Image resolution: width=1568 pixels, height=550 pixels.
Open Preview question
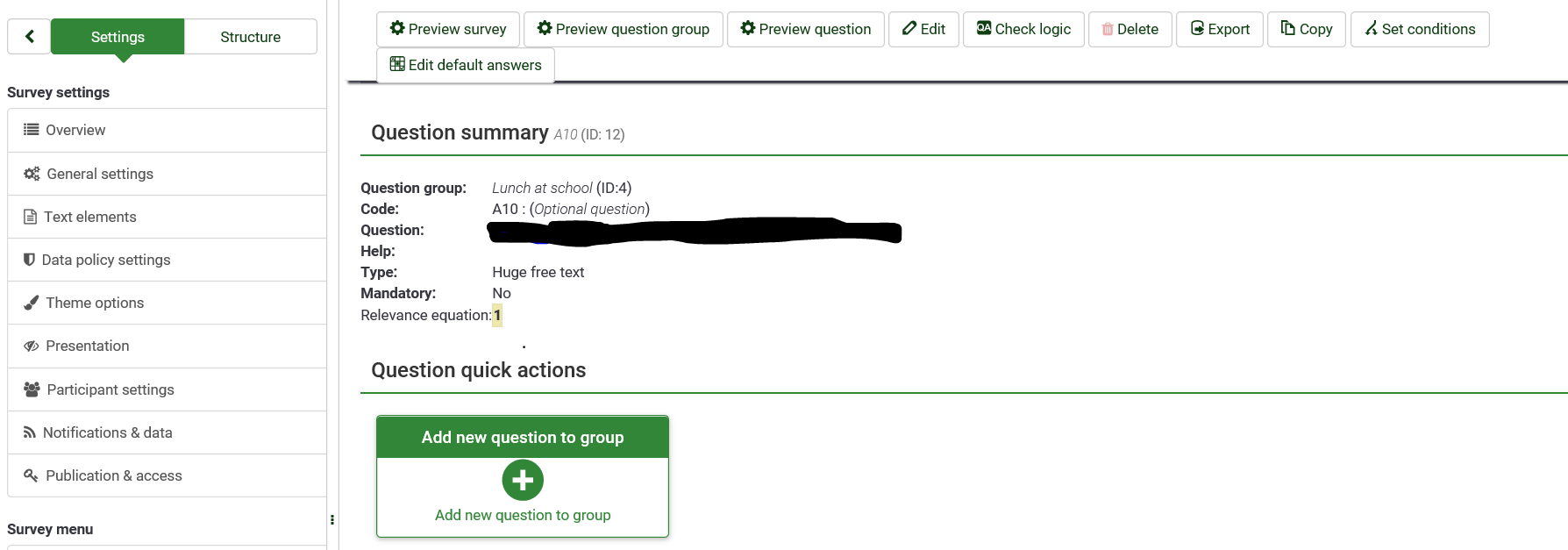pos(806,29)
